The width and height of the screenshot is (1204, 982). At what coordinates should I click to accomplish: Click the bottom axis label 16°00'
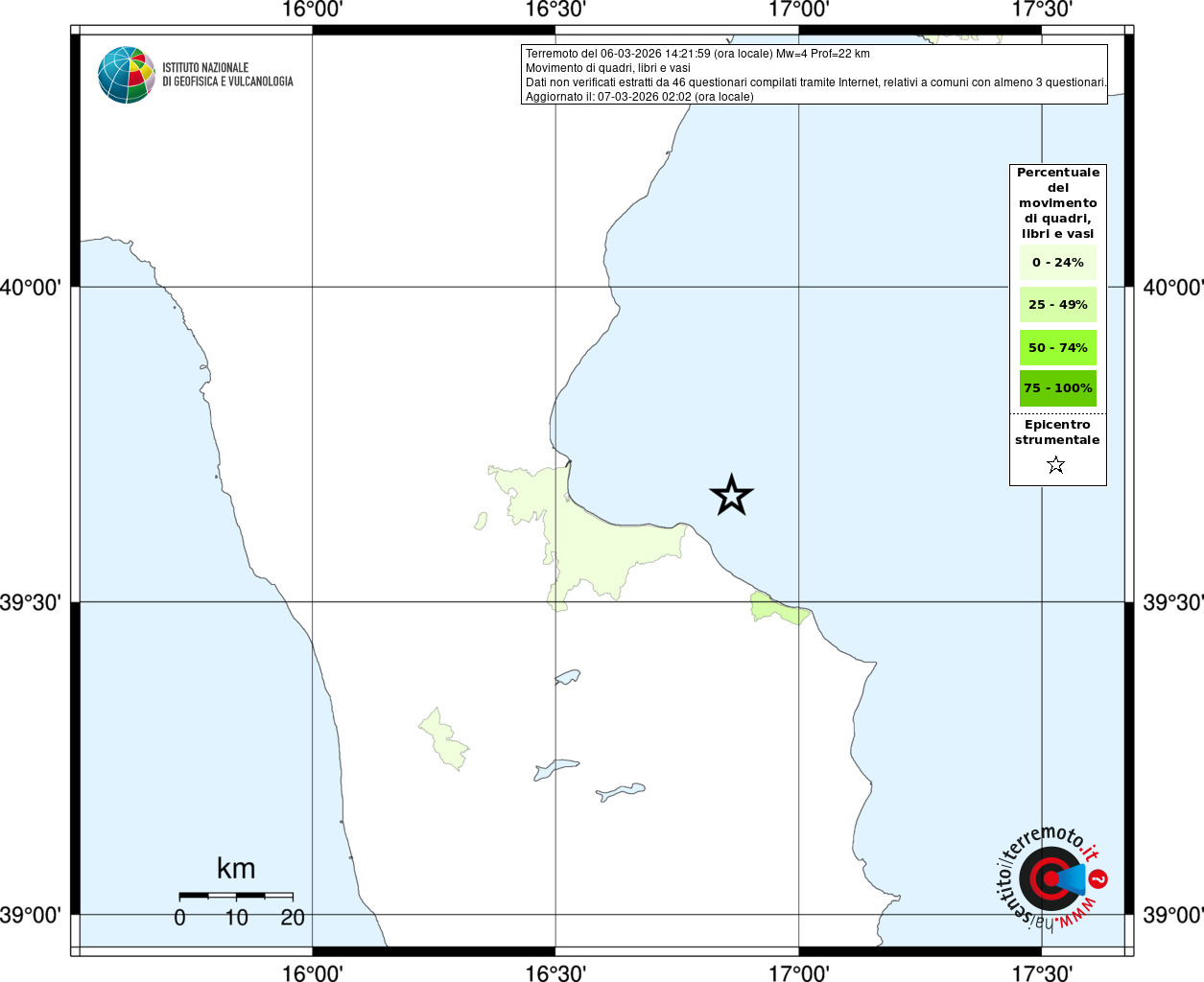click(313, 972)
